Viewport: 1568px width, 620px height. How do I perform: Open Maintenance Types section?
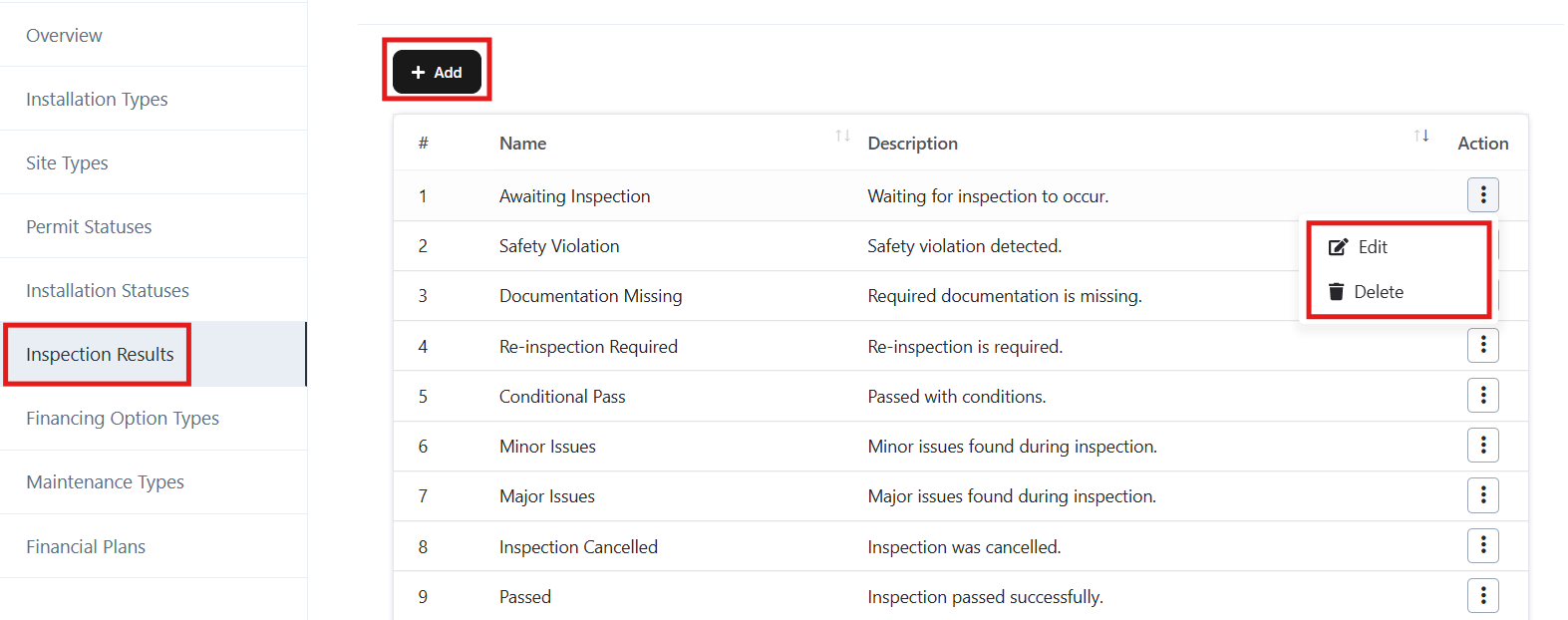(105, 482)
